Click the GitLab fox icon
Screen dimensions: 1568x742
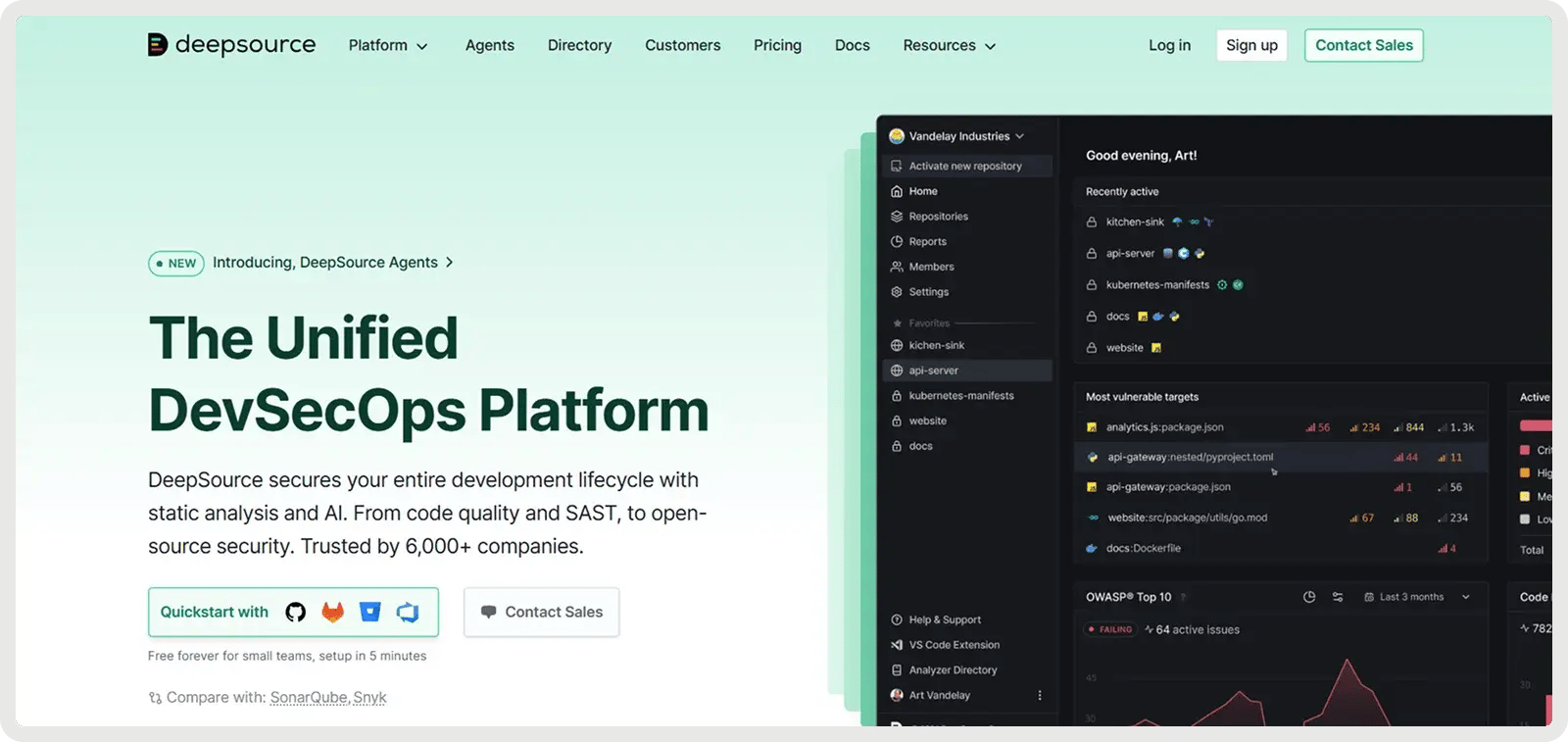point(333,613)
